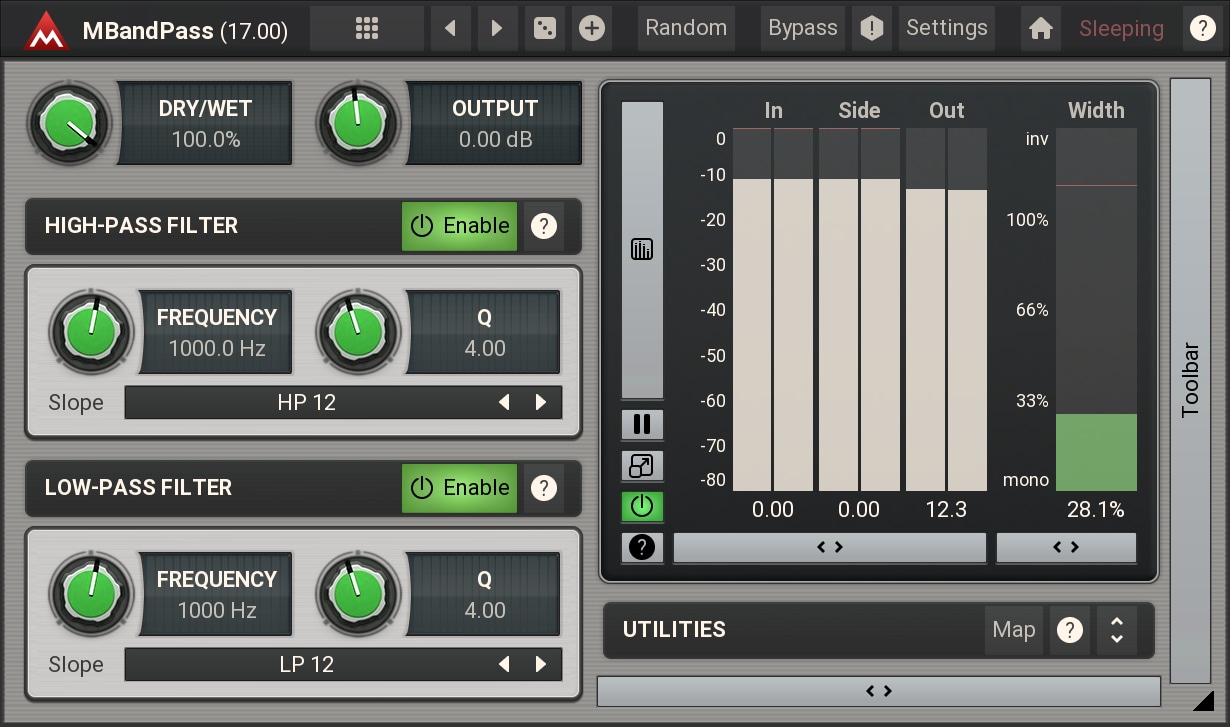Image resolution: width=1230 pixels, height=727 pixels.
Task: Toggle the High-Pass Filter Enable button
Action: click(460, 226)
